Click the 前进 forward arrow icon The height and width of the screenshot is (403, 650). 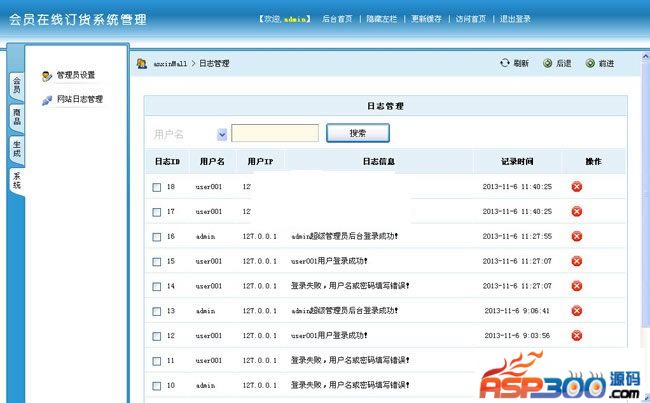pyautogui.click(x=590, y=63)
